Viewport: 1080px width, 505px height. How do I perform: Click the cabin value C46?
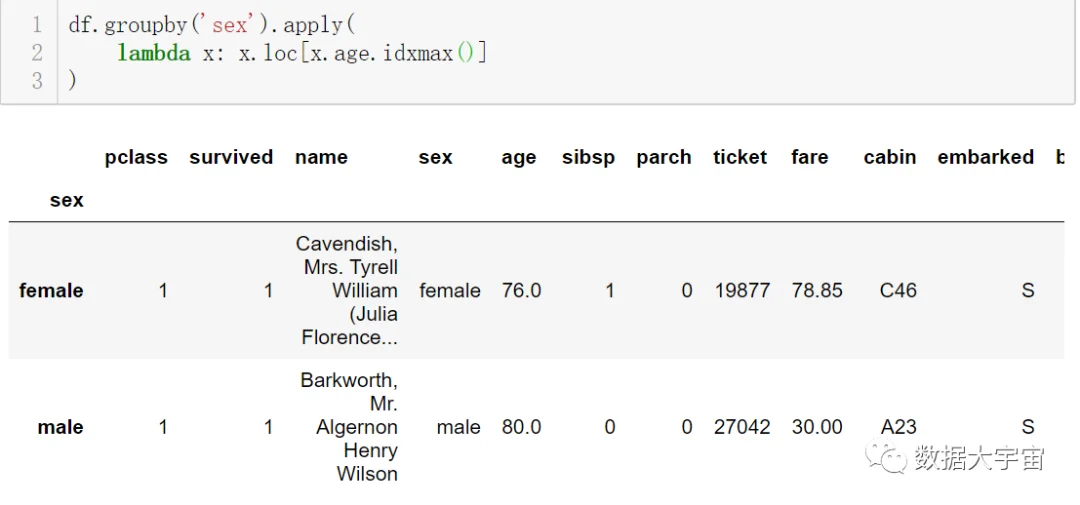tap(898, 291)
